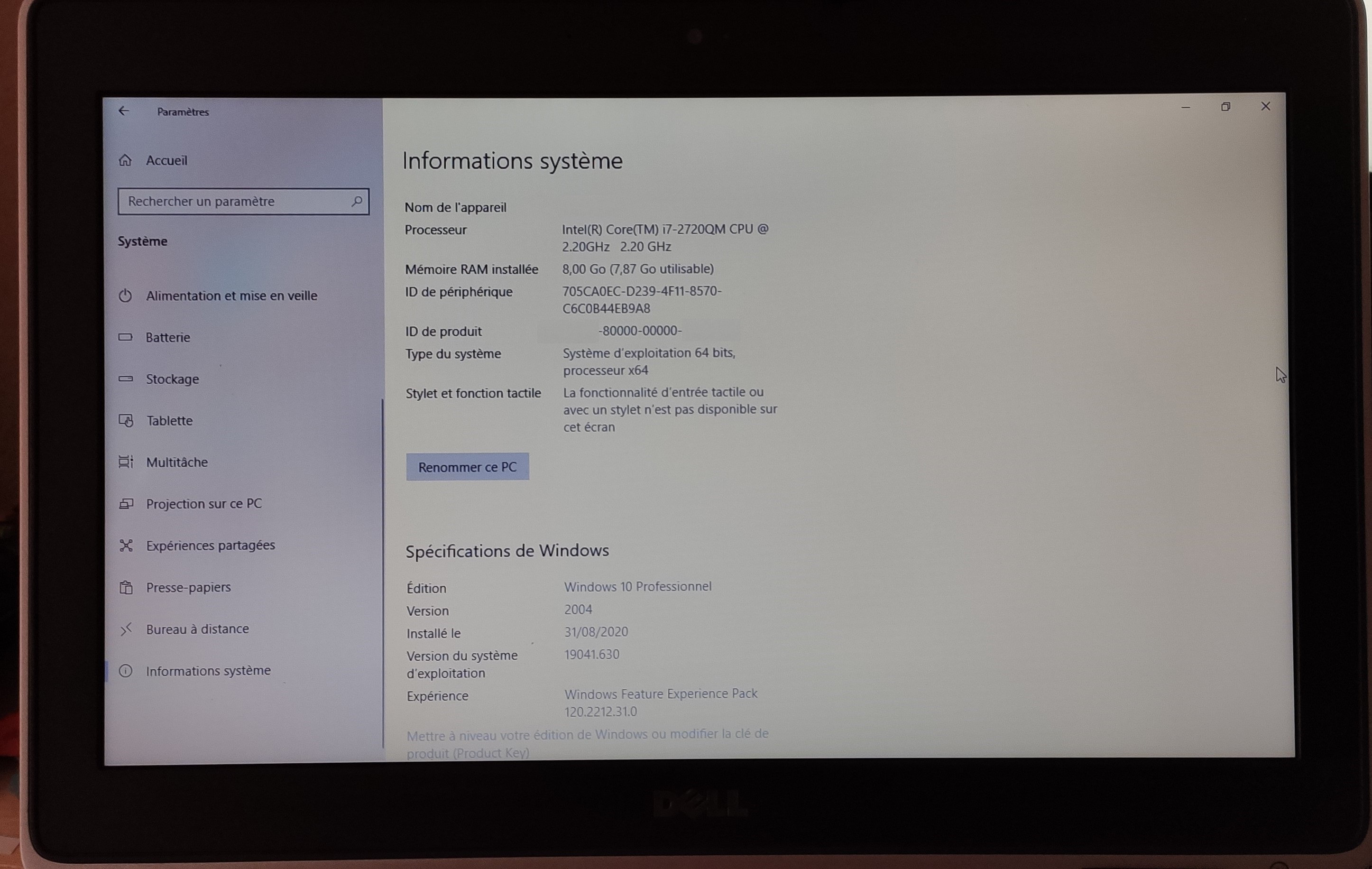This screenshot has height=869, width=1372.
Task: Click the Bureau à distance icon
Action: pos(126,629)
